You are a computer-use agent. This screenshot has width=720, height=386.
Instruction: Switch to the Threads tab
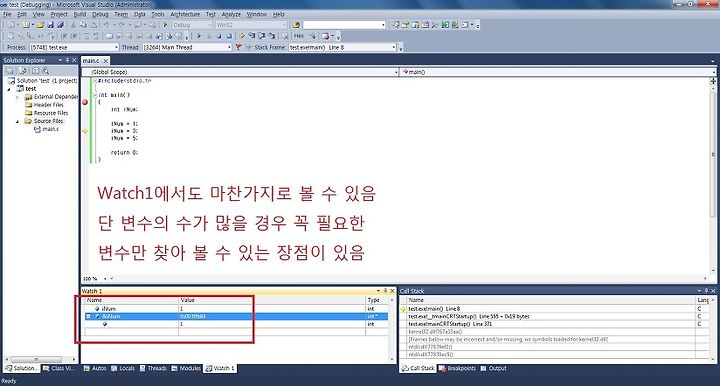153,368
